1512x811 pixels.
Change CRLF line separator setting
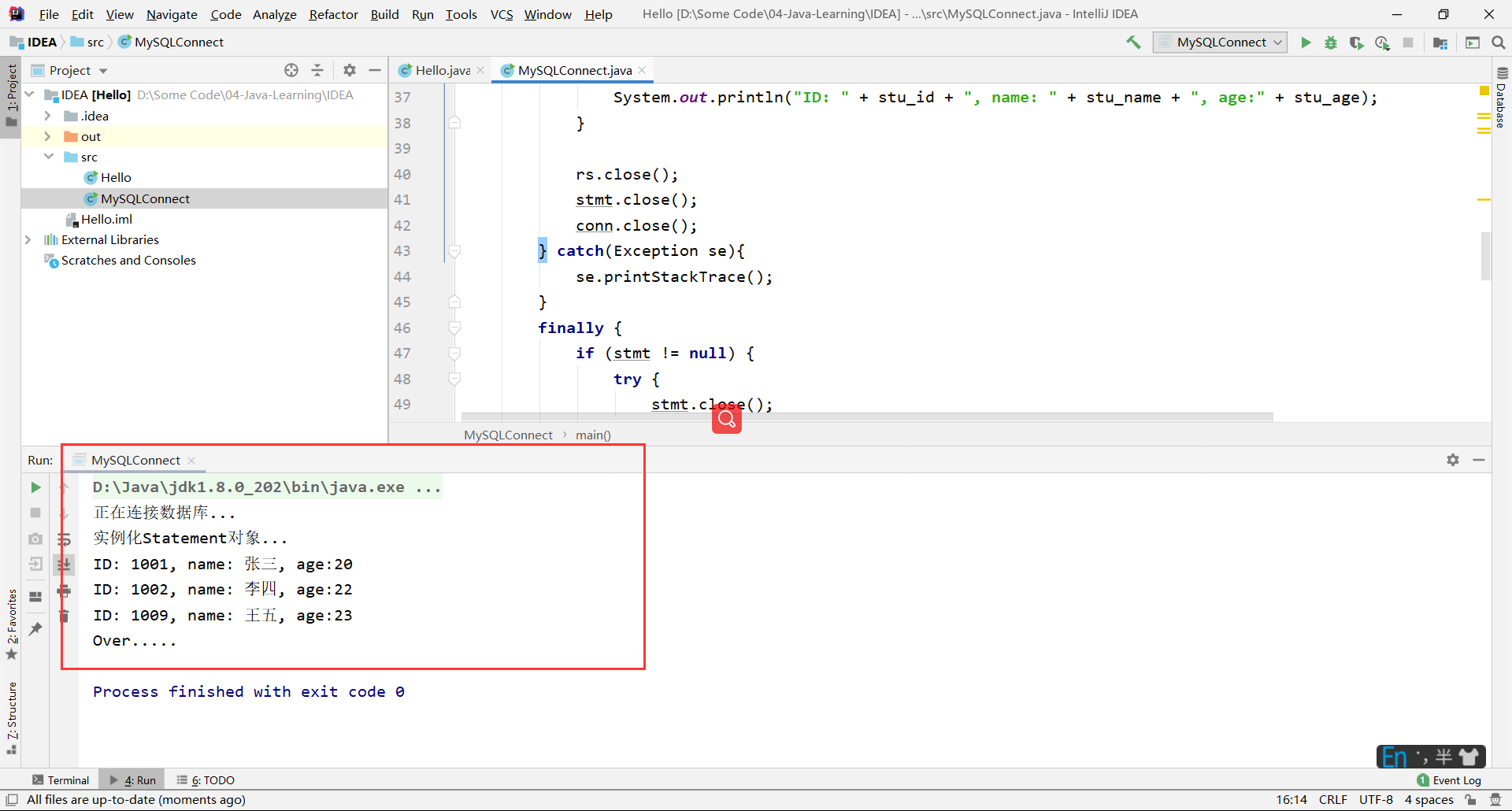(1333, 800)
